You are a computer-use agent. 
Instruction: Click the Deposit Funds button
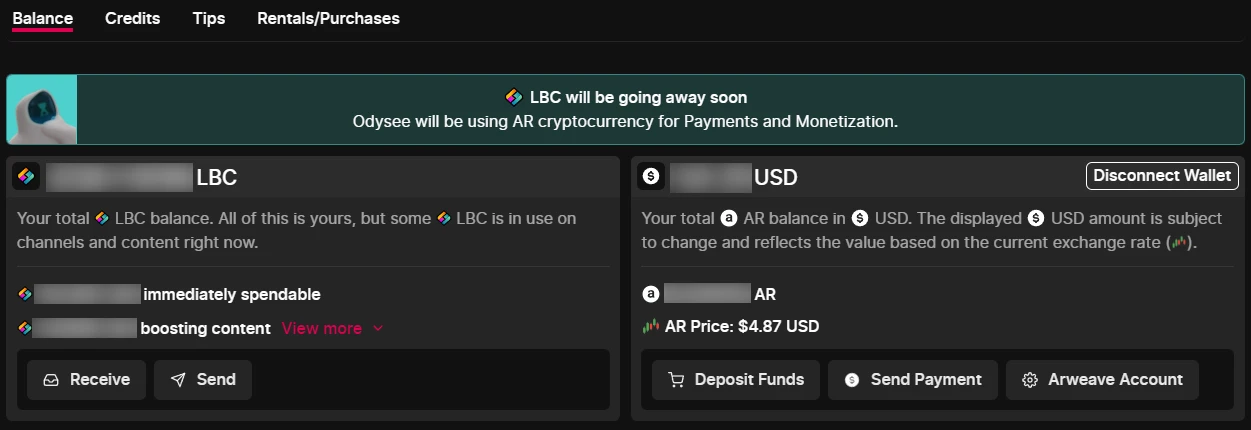point(736,380)
